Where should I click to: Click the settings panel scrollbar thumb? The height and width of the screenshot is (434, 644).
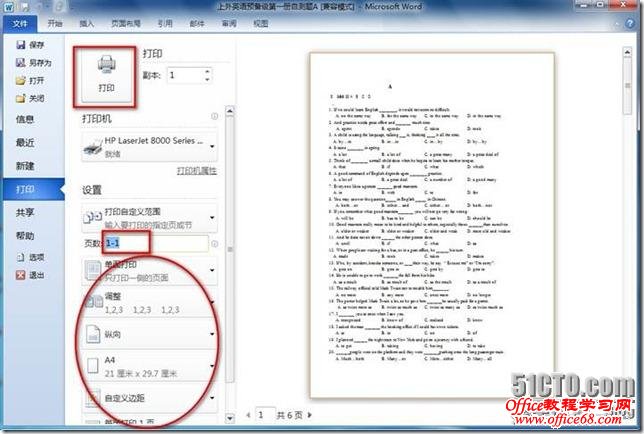pos(230,249)
